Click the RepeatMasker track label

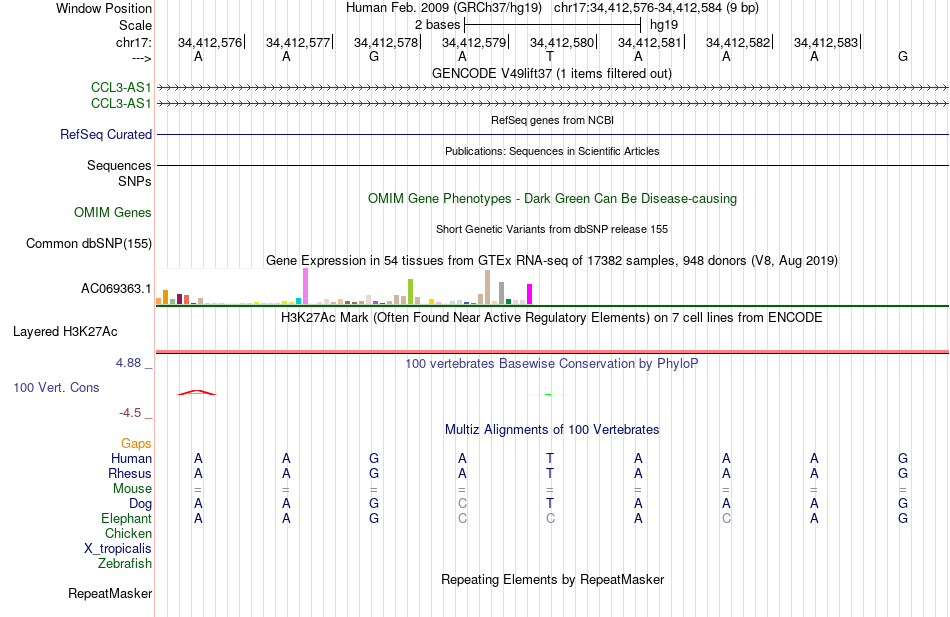coord(110,593)
